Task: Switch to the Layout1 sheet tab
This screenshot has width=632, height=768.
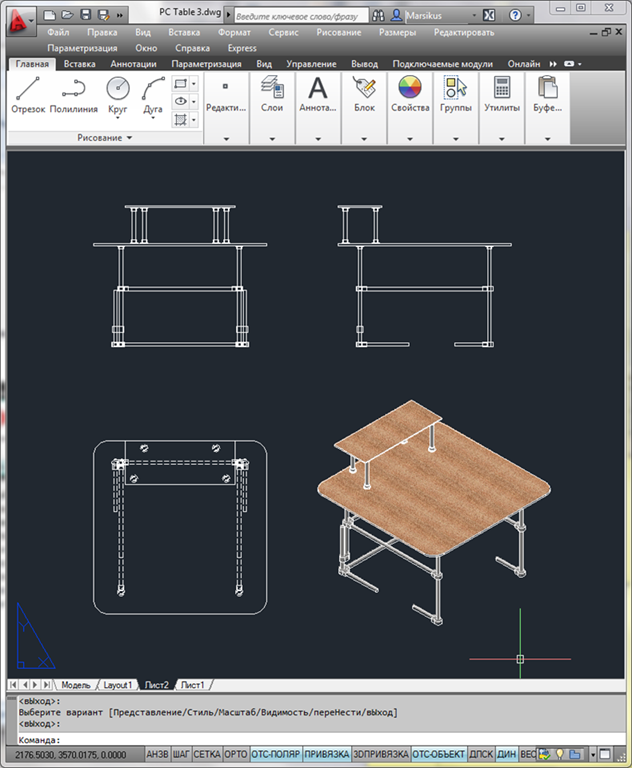Action: (x=118, y=685)
